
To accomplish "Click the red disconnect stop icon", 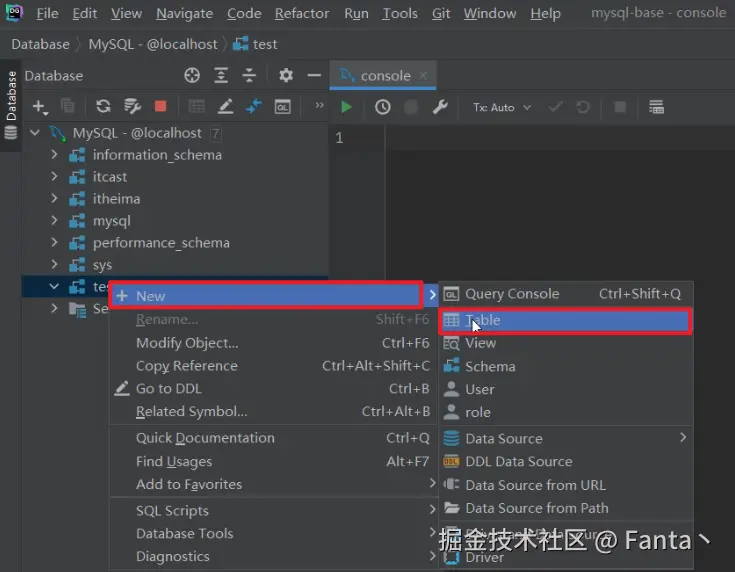I will point(160,107).
